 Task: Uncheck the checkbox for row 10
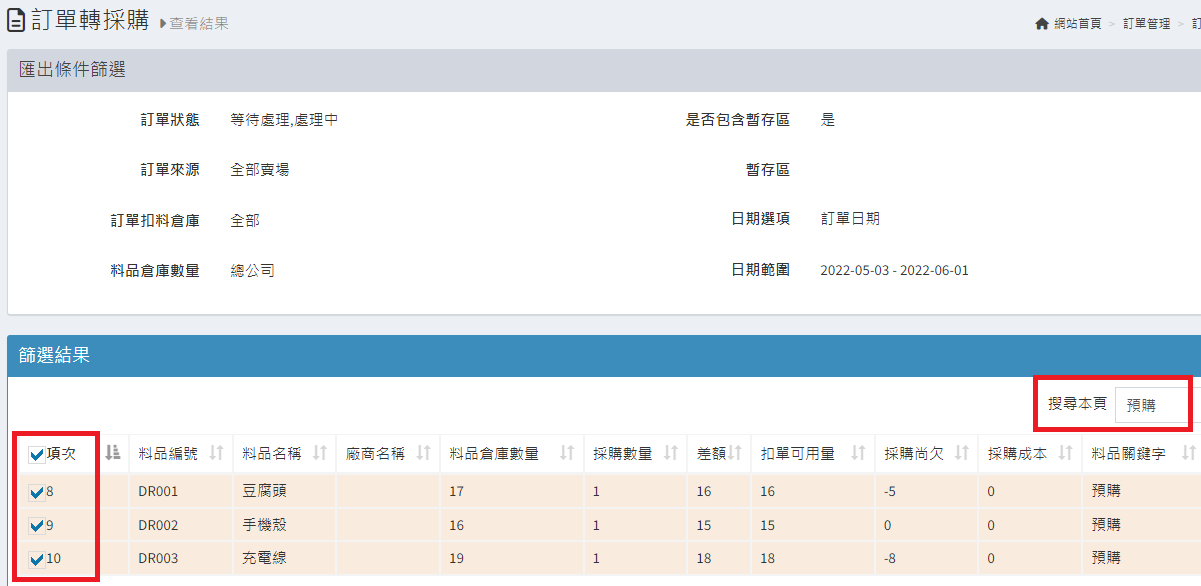coord(37,559)
